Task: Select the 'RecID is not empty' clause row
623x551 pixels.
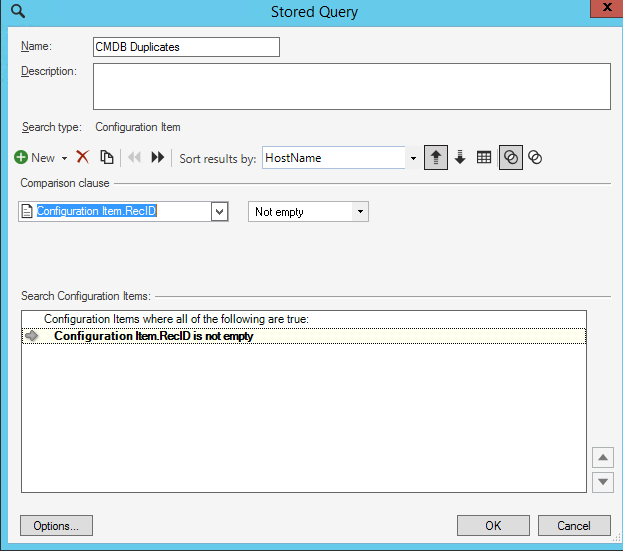Action: point(153,337)
